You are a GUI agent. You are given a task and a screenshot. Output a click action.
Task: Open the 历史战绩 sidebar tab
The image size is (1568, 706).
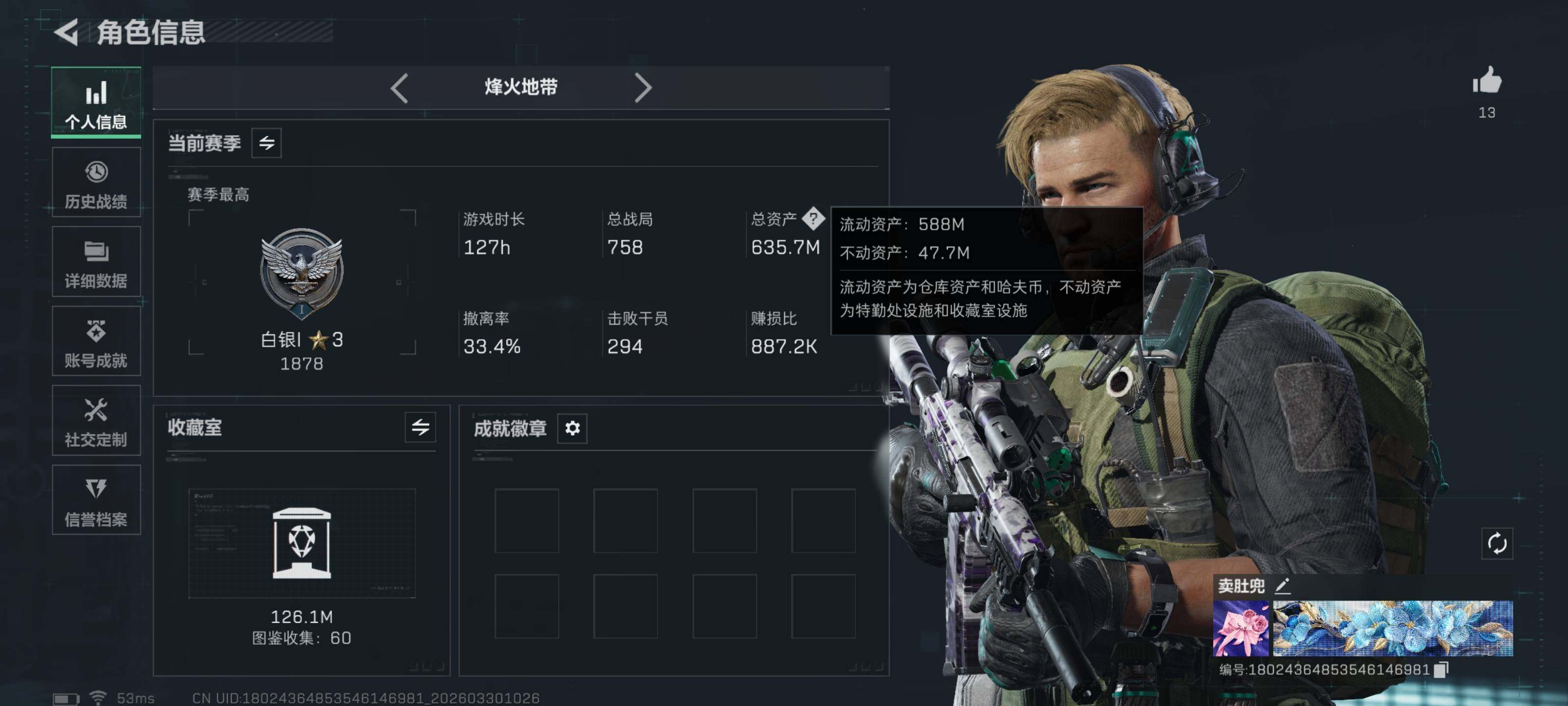click(96, 182)
